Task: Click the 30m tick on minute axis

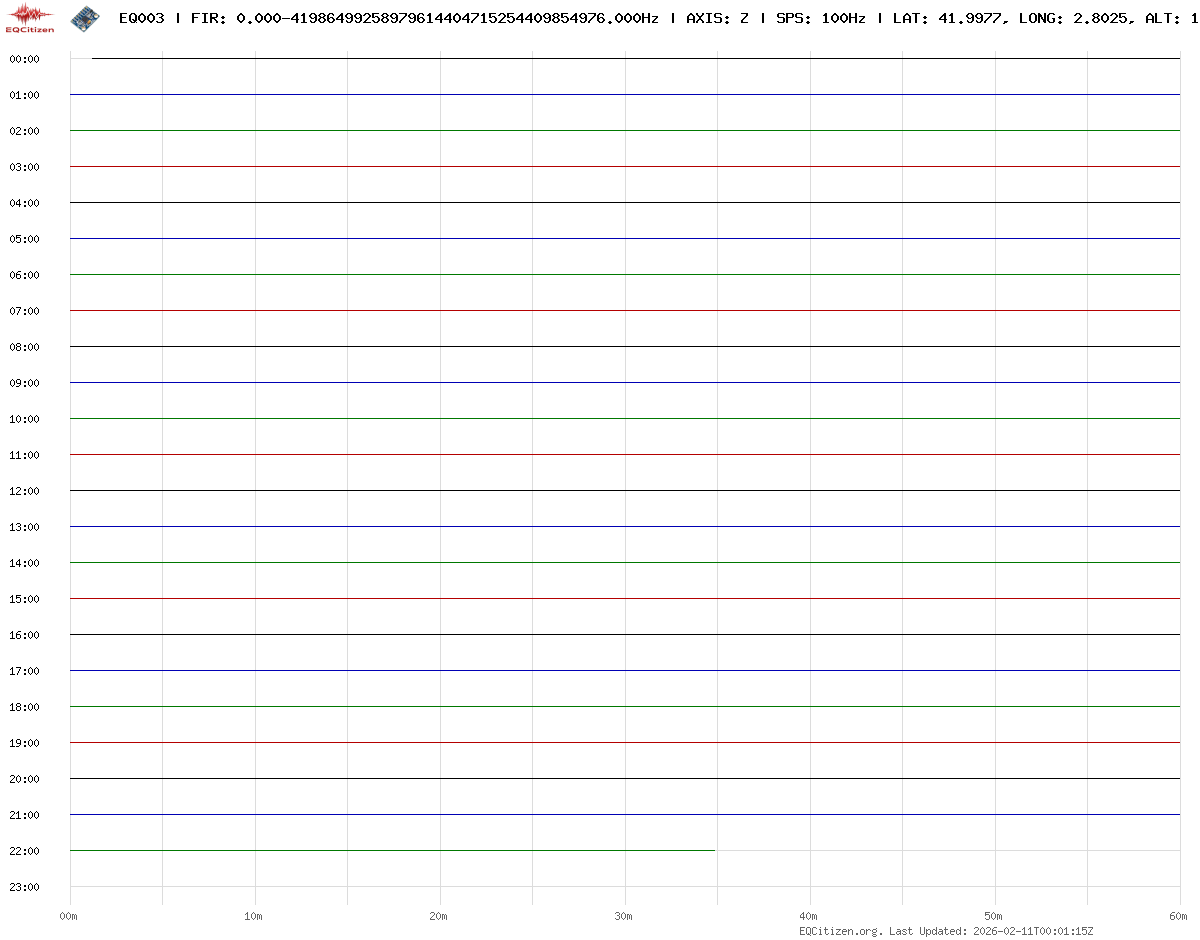Action: pos(624,916)
